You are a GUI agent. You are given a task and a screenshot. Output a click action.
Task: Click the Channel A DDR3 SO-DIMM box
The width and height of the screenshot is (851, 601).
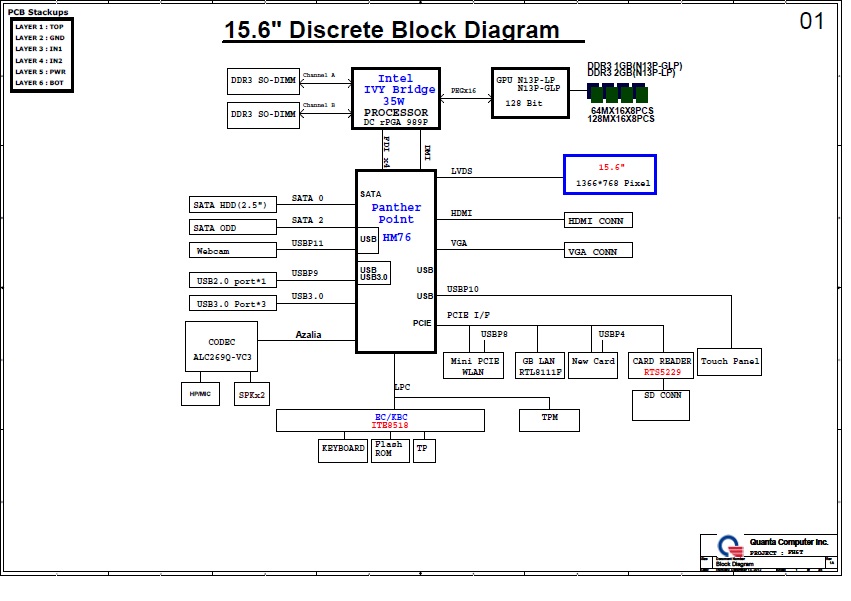[263, 81]
